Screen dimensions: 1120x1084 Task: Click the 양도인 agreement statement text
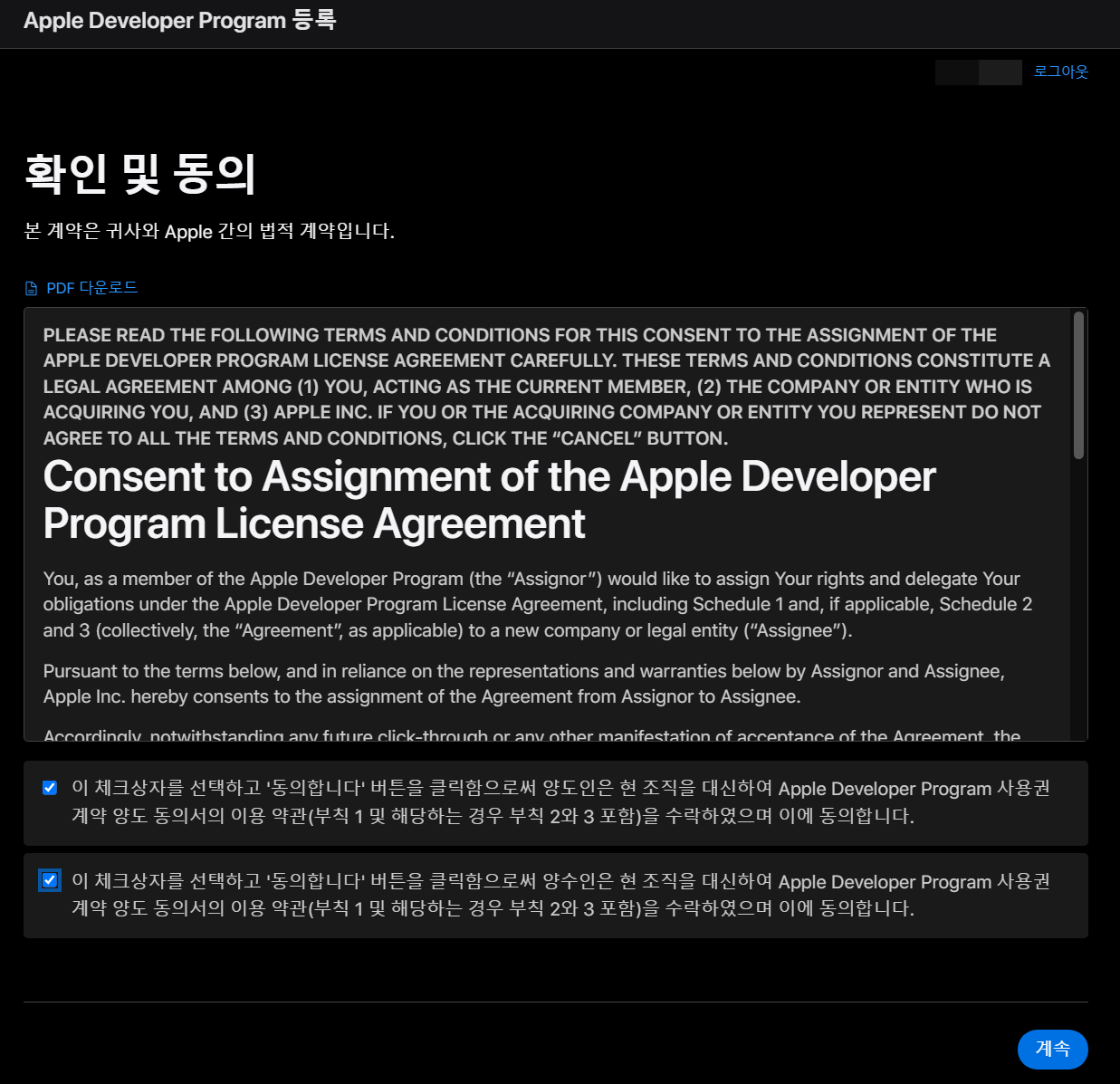coord(560,802)
